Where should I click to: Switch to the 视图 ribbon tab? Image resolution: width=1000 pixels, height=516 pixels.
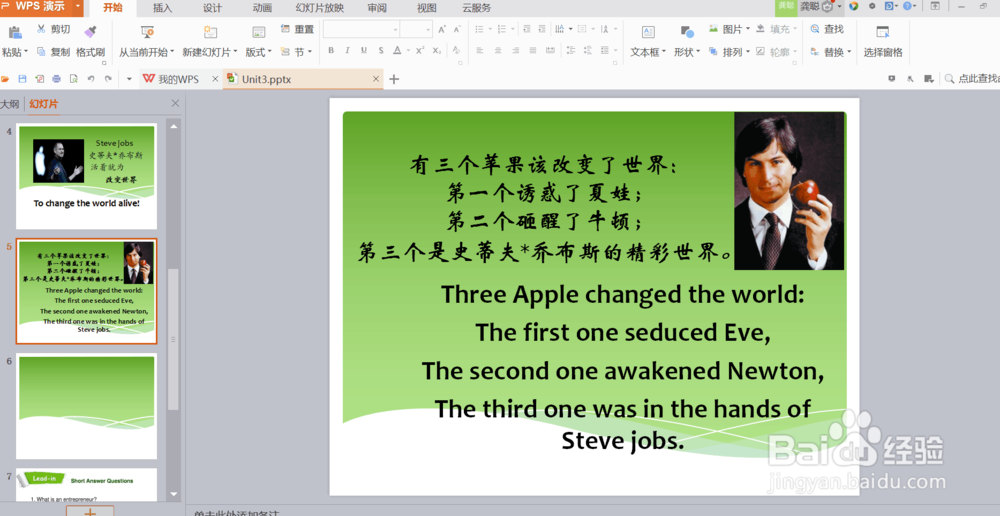click(427, 8)
